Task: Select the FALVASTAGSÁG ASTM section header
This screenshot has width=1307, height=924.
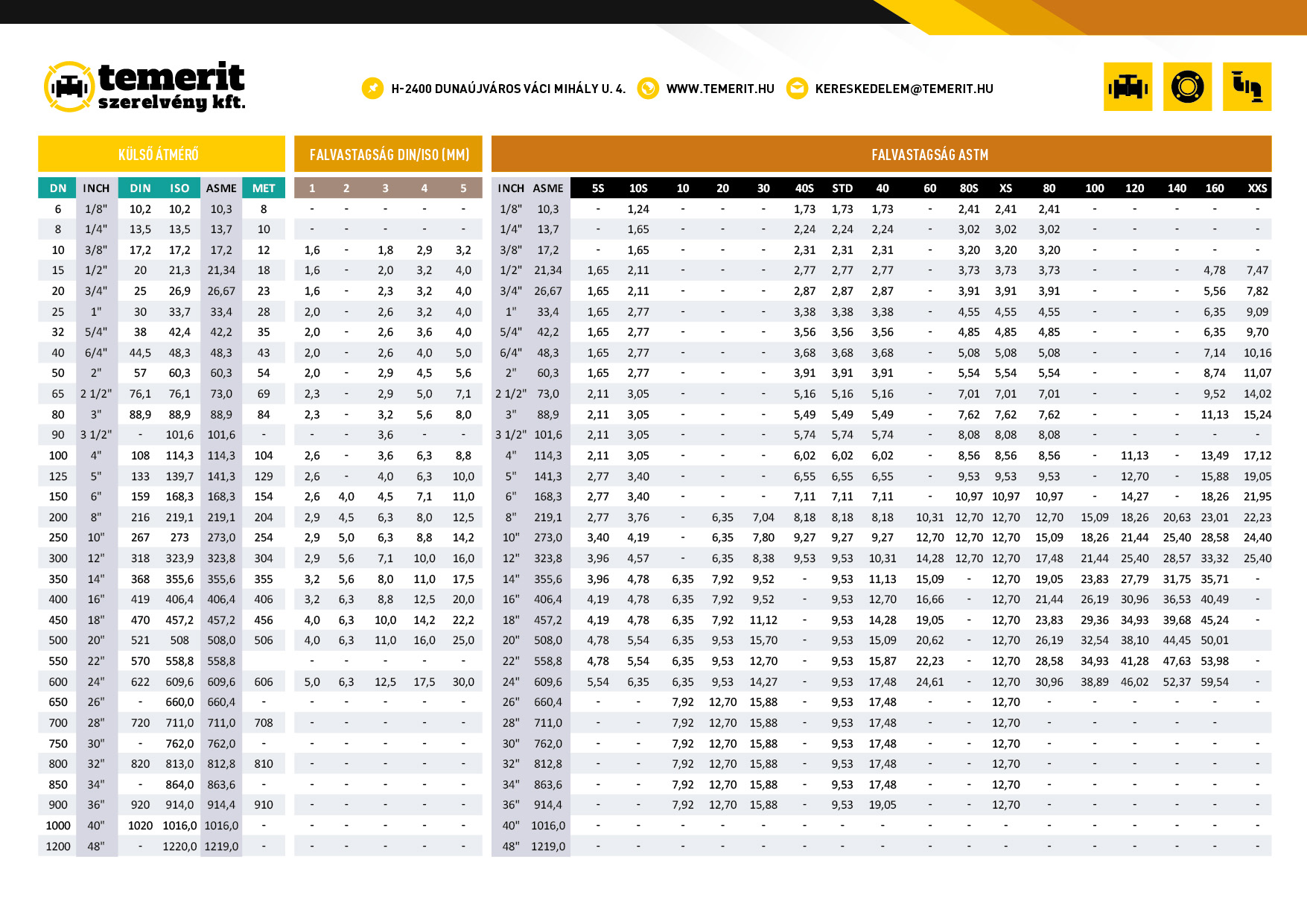Action: pyautogui.click(x=881, y=154)
